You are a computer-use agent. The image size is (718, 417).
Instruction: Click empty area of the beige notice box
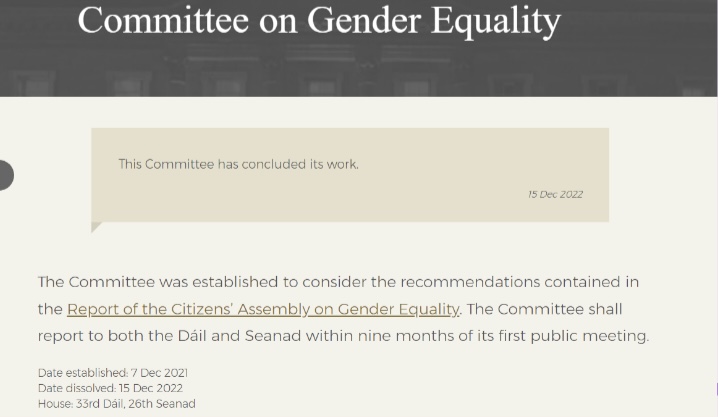coord(350,200)
